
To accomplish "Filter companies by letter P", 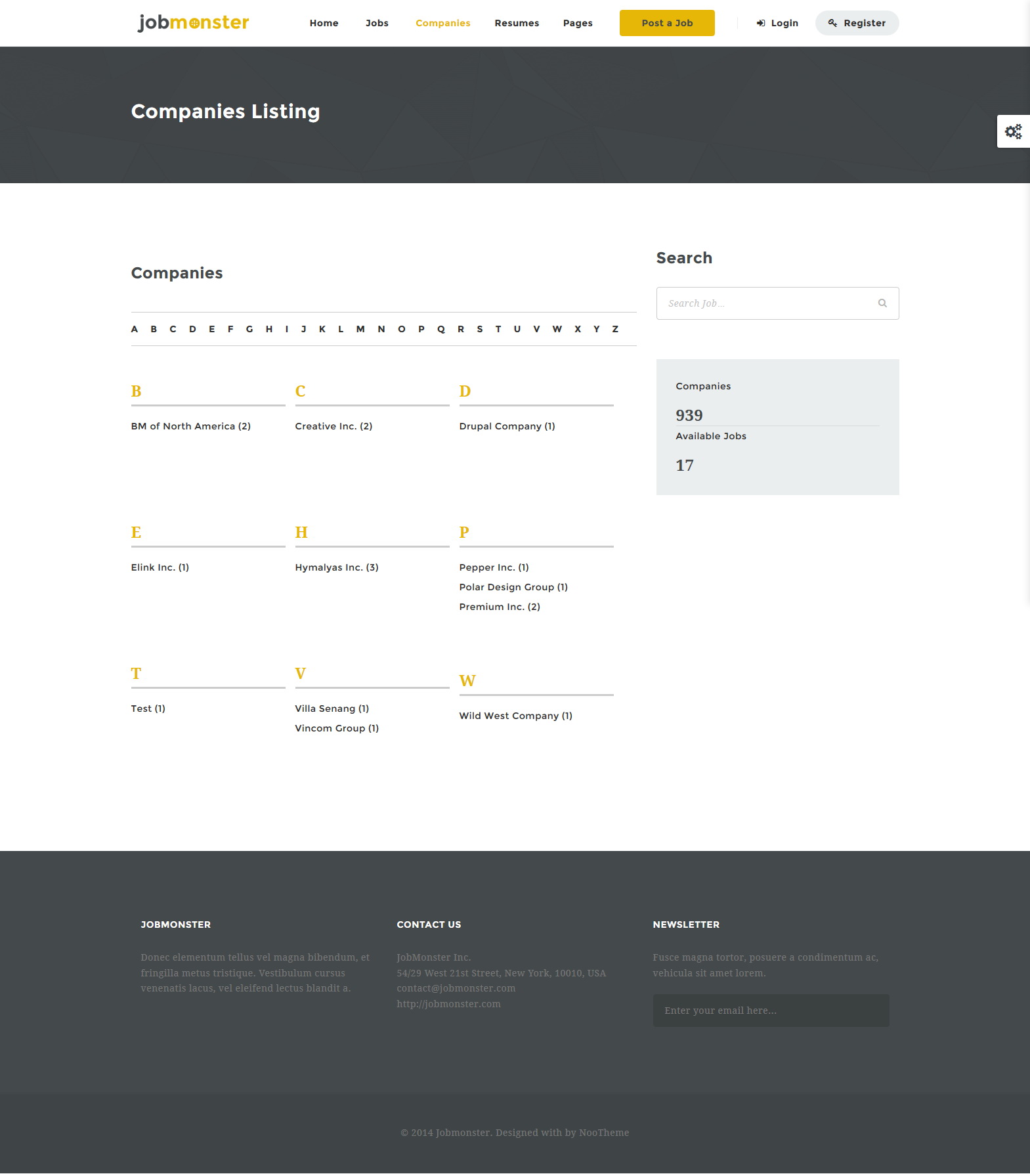I will [421, 329].
